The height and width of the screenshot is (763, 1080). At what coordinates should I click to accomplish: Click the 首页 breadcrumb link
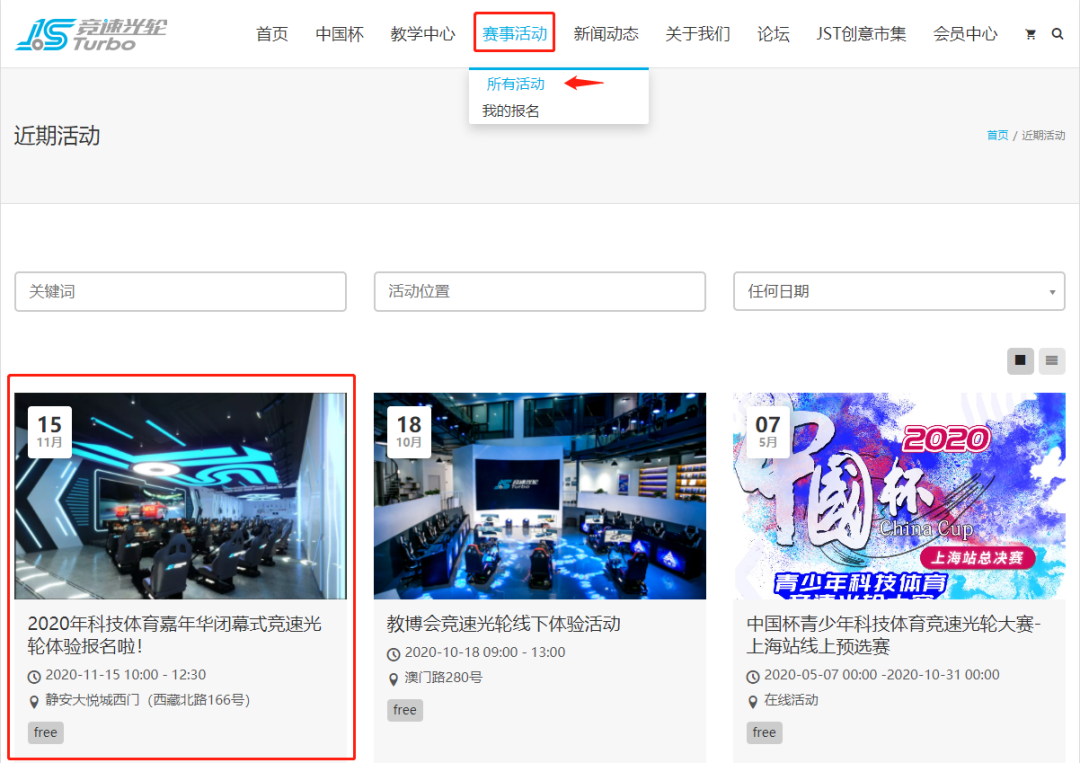click(x=997, y=135)
